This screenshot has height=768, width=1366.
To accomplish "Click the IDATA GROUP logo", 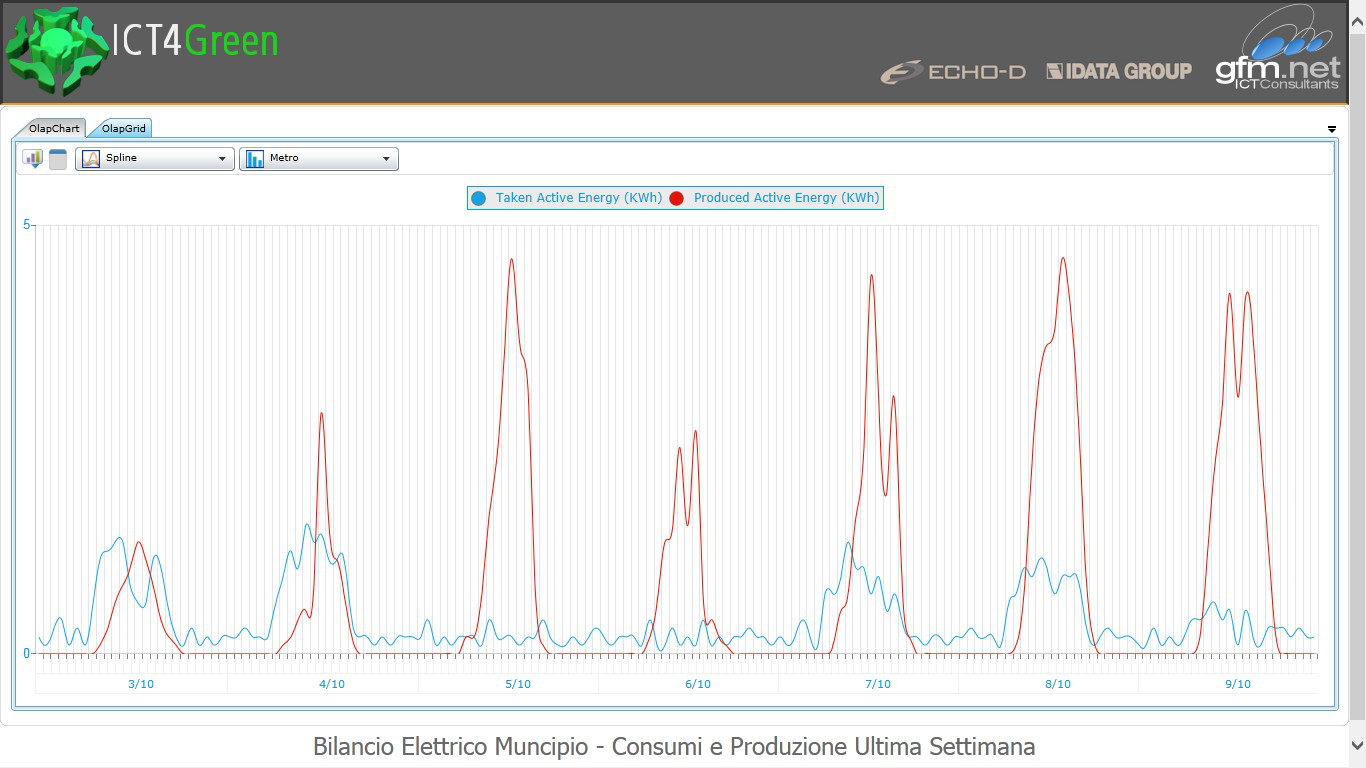I will coord(1119,71).
